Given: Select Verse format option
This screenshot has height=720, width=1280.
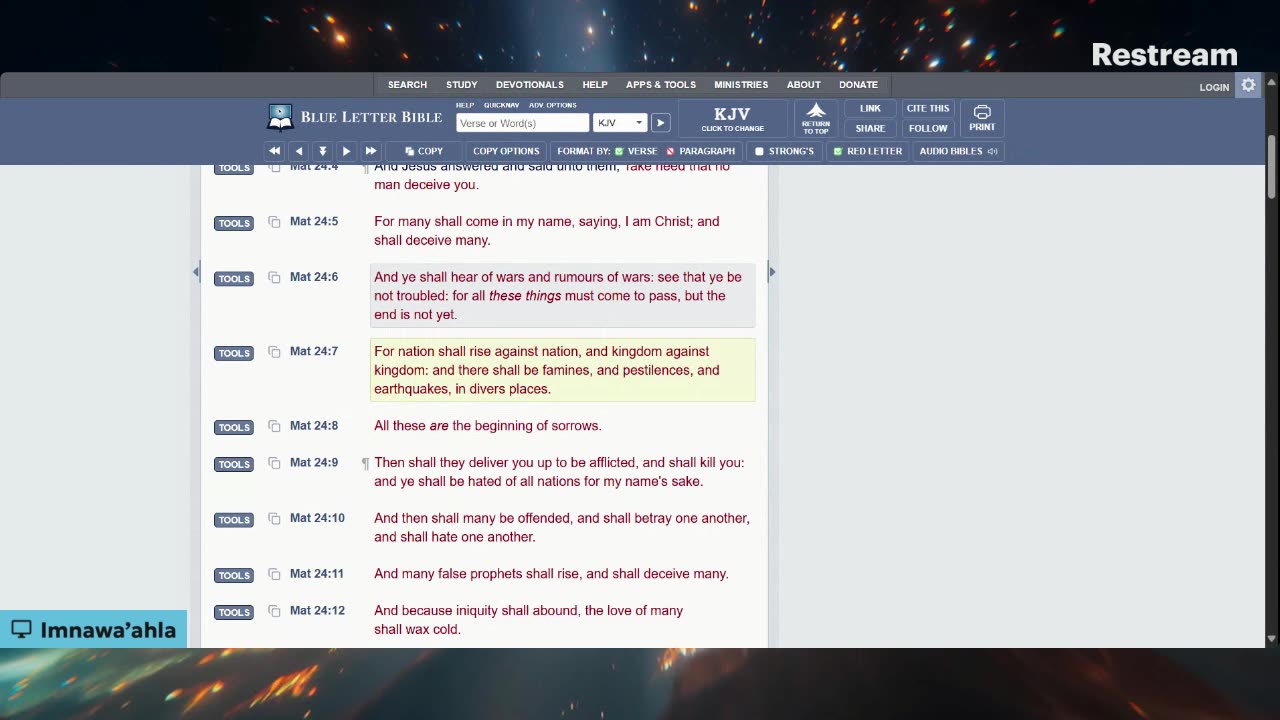Looking at the screenshot, I should pos(636,151).
